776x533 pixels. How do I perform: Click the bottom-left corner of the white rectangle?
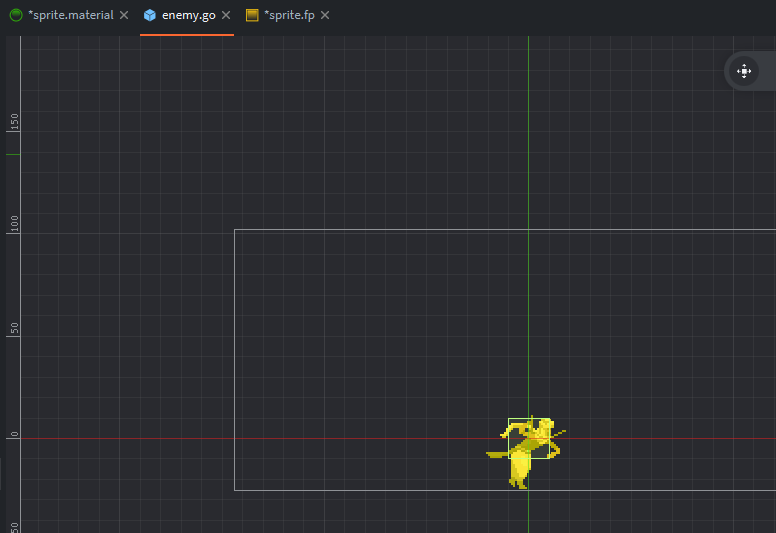point(235,490)
